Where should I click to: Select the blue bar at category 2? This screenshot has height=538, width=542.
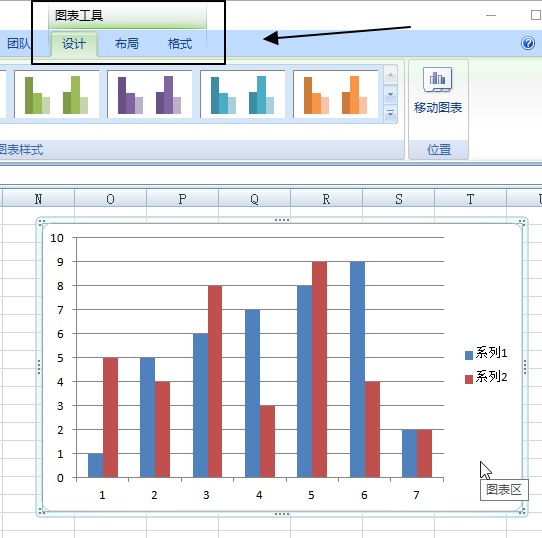(148, 417)
